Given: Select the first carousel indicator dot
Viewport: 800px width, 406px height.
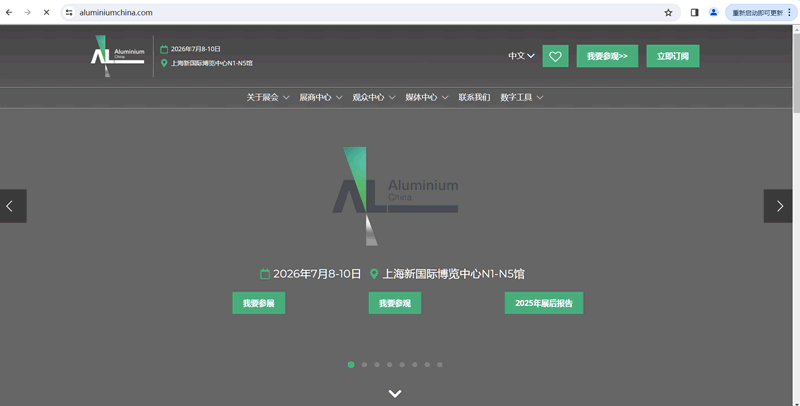Looking at the screenshot, I should pyautogui.click(x=351, y=365).
